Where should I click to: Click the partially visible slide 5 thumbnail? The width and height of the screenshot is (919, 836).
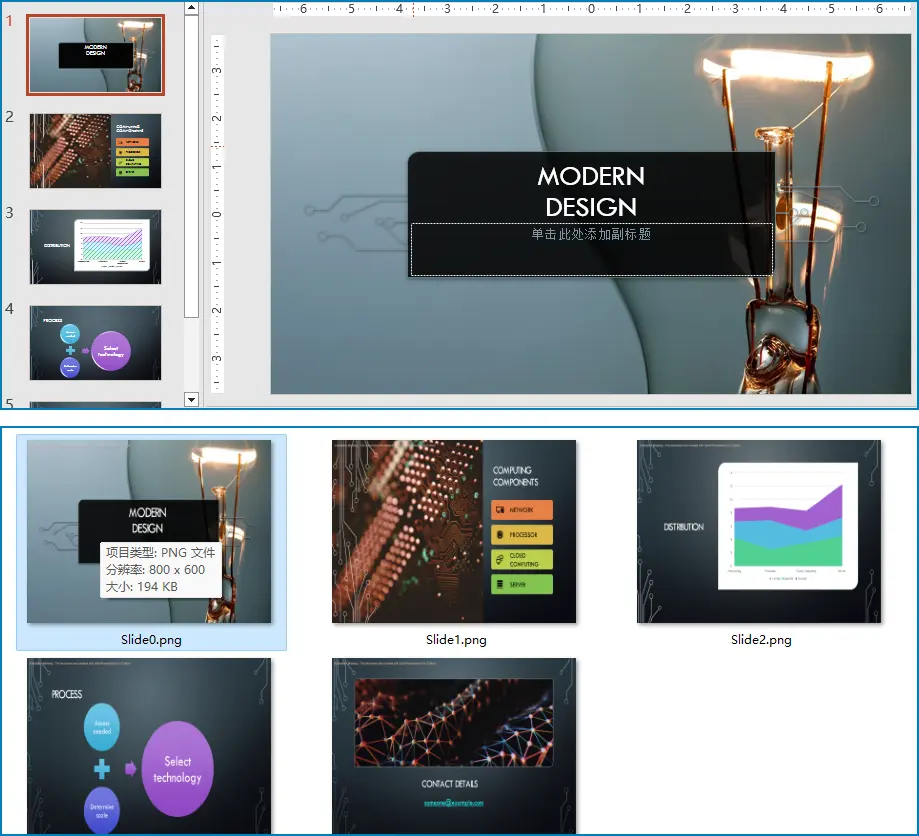point(95,405)
